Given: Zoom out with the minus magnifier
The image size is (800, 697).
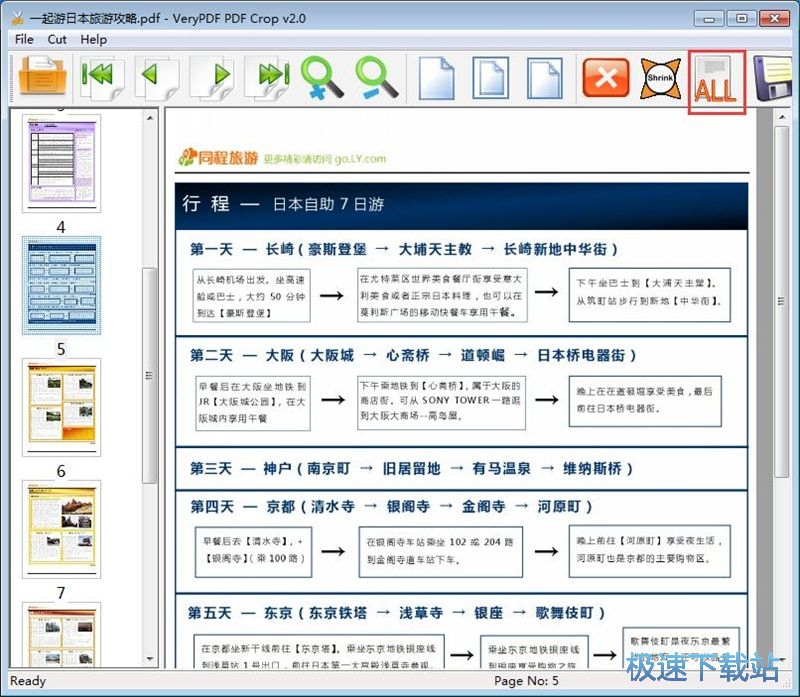Looking at the screenshot, I should coord(377,77).
